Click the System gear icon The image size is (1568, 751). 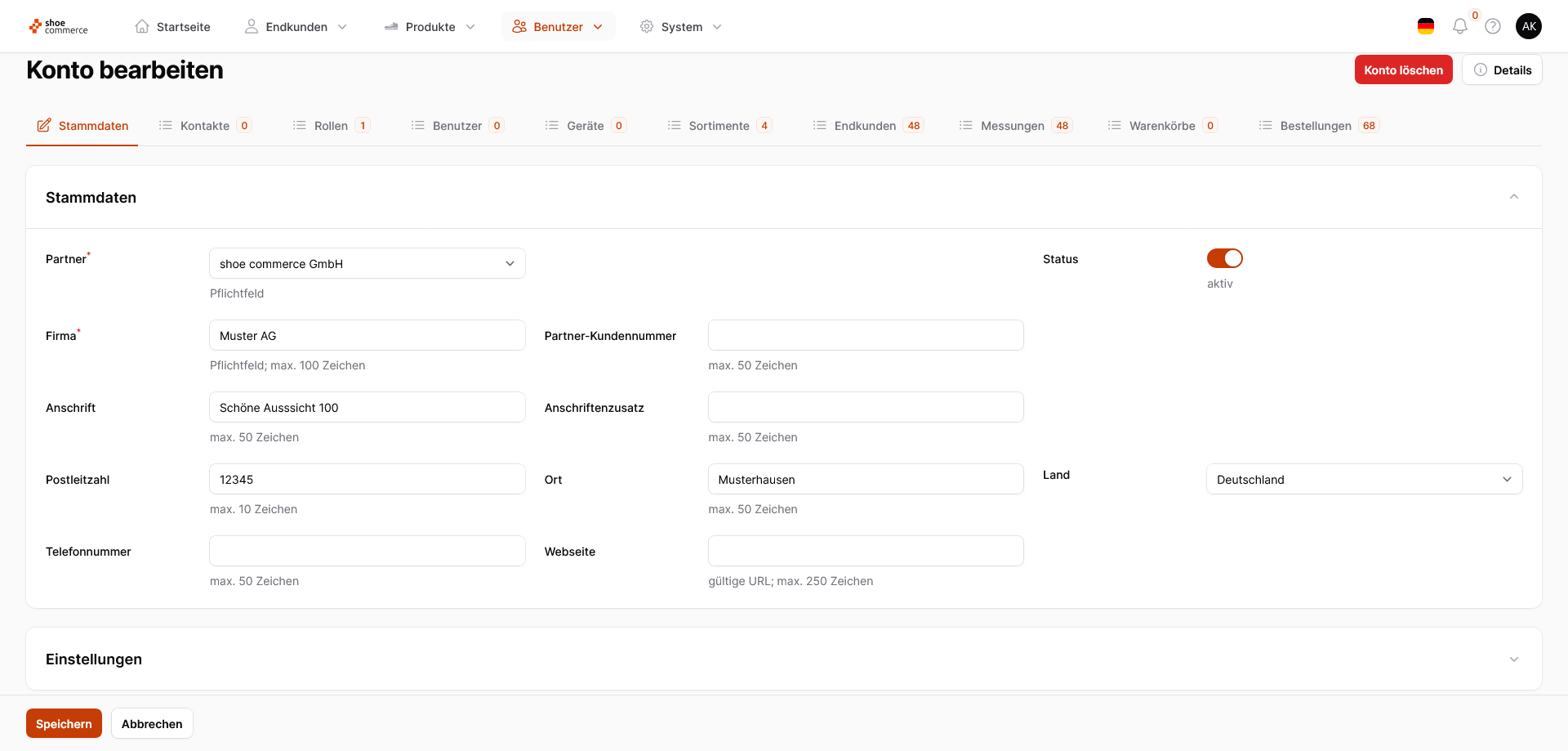coord(647,27)
